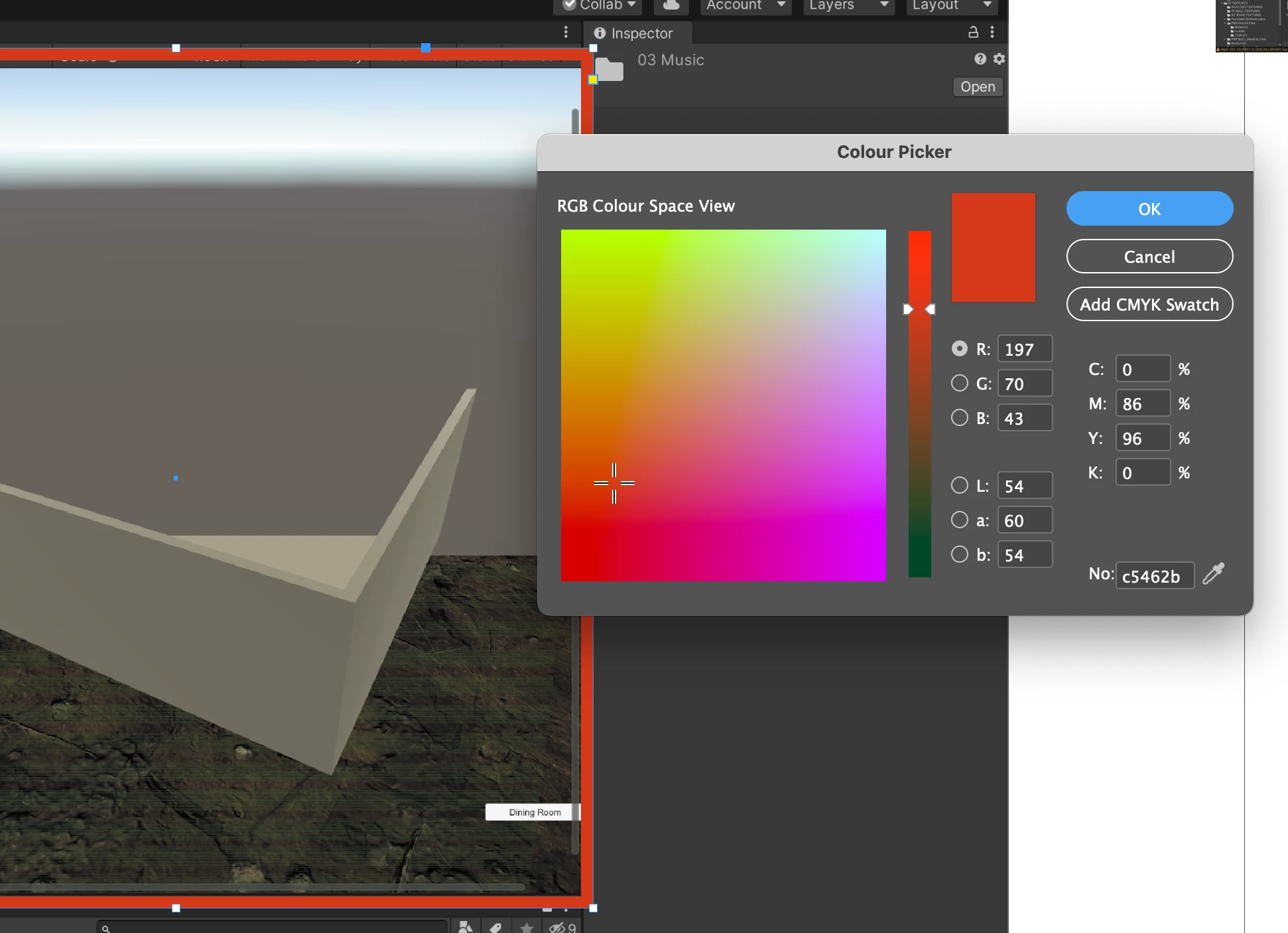This screenshot has width=1288, height=933.
Task: Click the vertical red colour slider
Action: 919,405
